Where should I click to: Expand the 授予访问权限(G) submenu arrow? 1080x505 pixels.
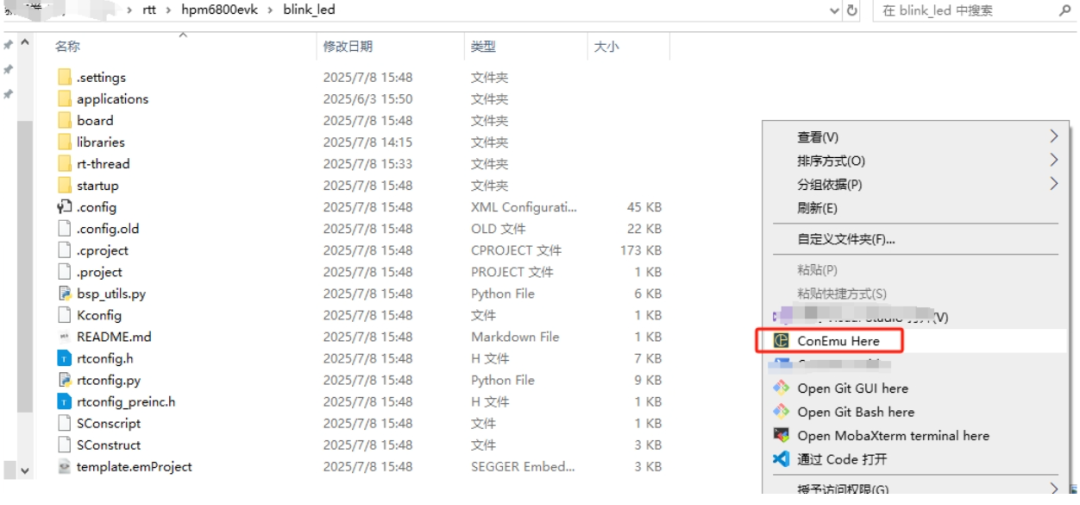[1054, 488]
